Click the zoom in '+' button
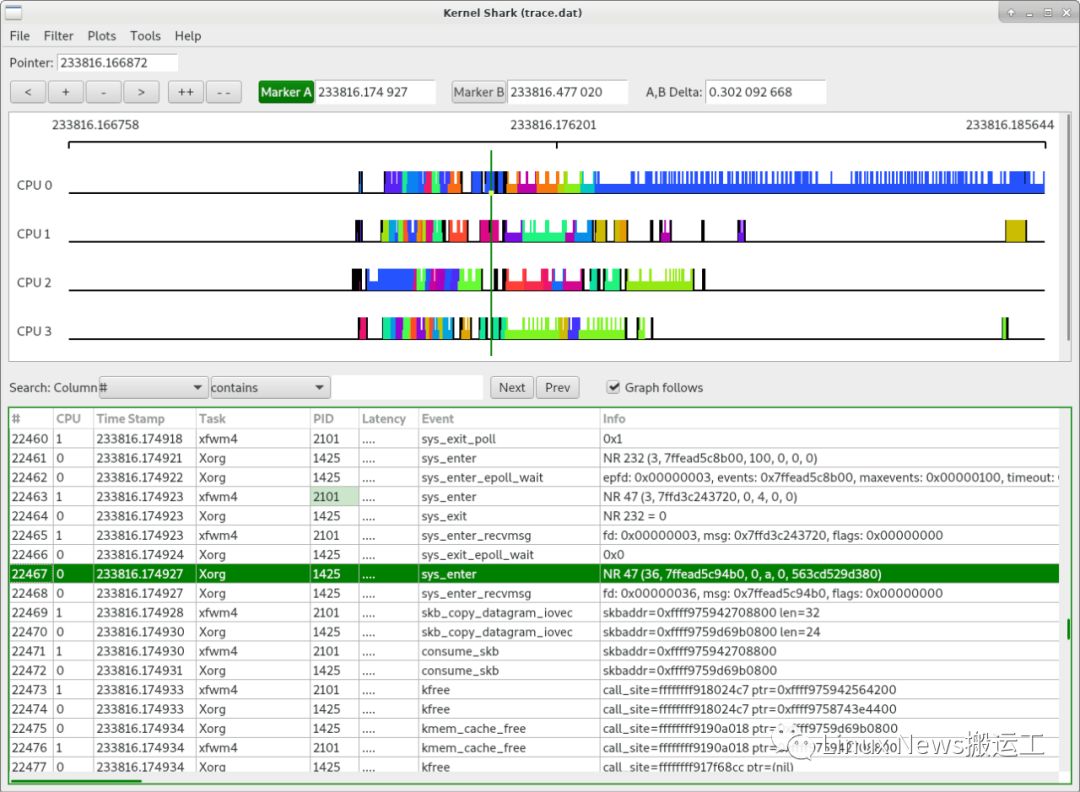This screenshot has width=1080, height=792. click(65, 92)
